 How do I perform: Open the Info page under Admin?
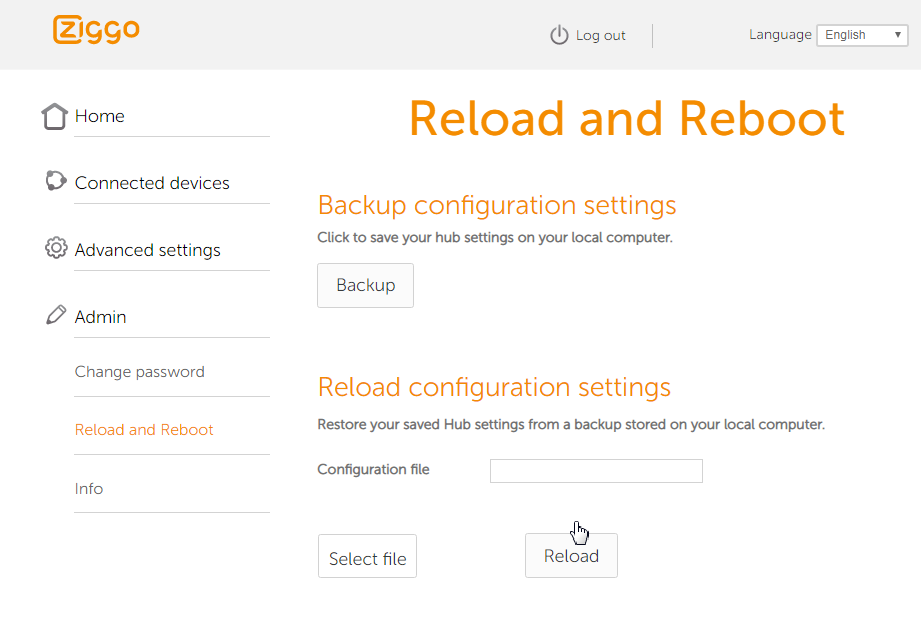pyautogui.click(x=89, y=489)
